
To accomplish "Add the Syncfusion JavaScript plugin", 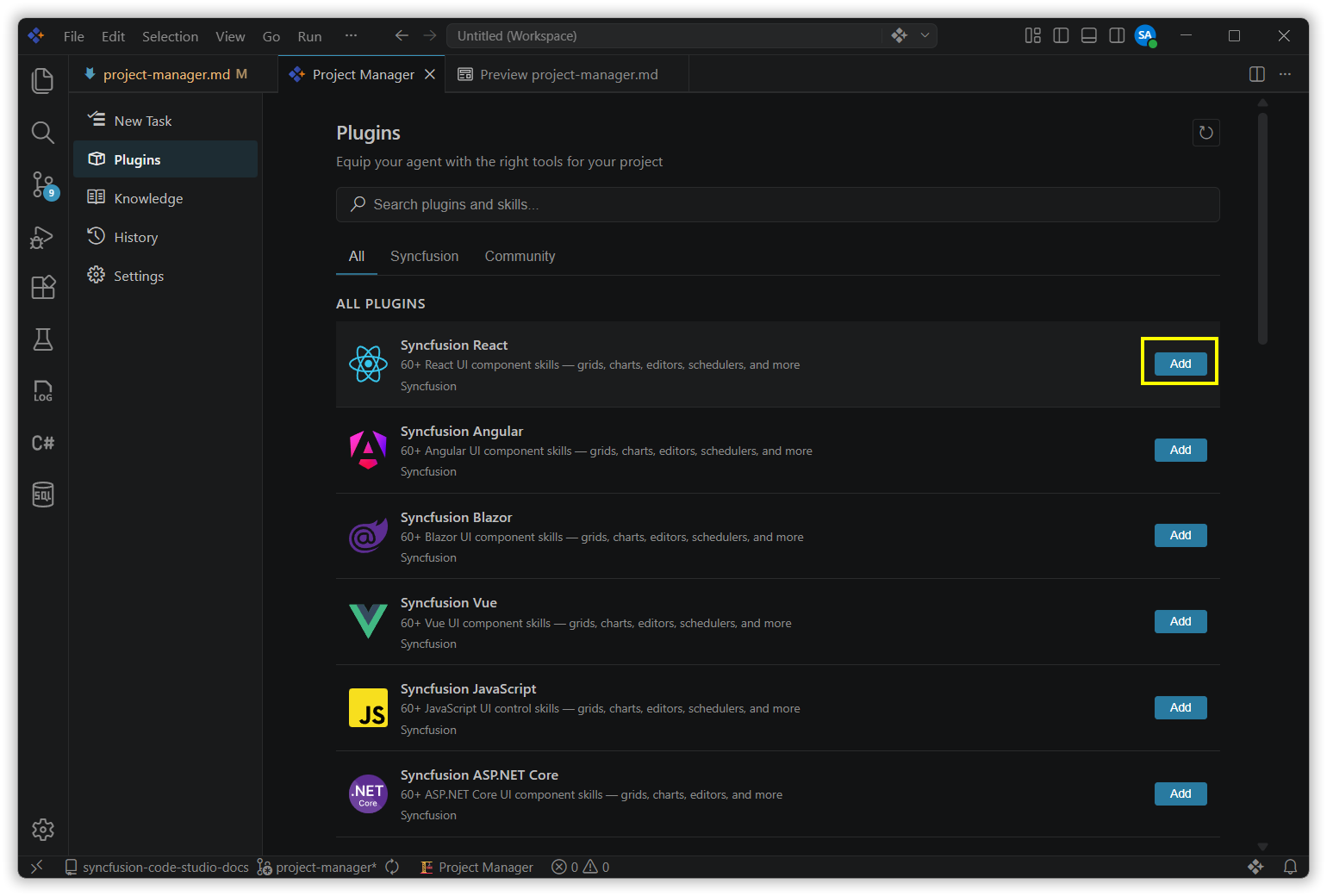I will 1181,707.
